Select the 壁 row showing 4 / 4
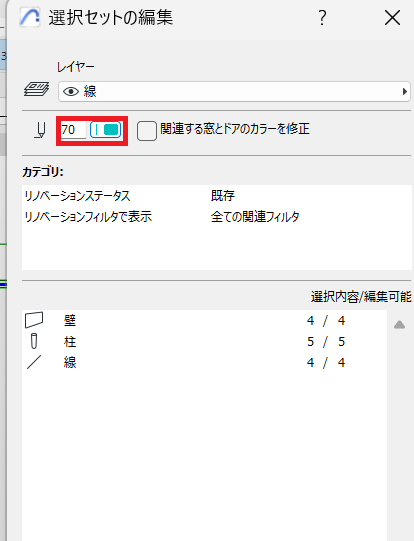 [204, 321]
